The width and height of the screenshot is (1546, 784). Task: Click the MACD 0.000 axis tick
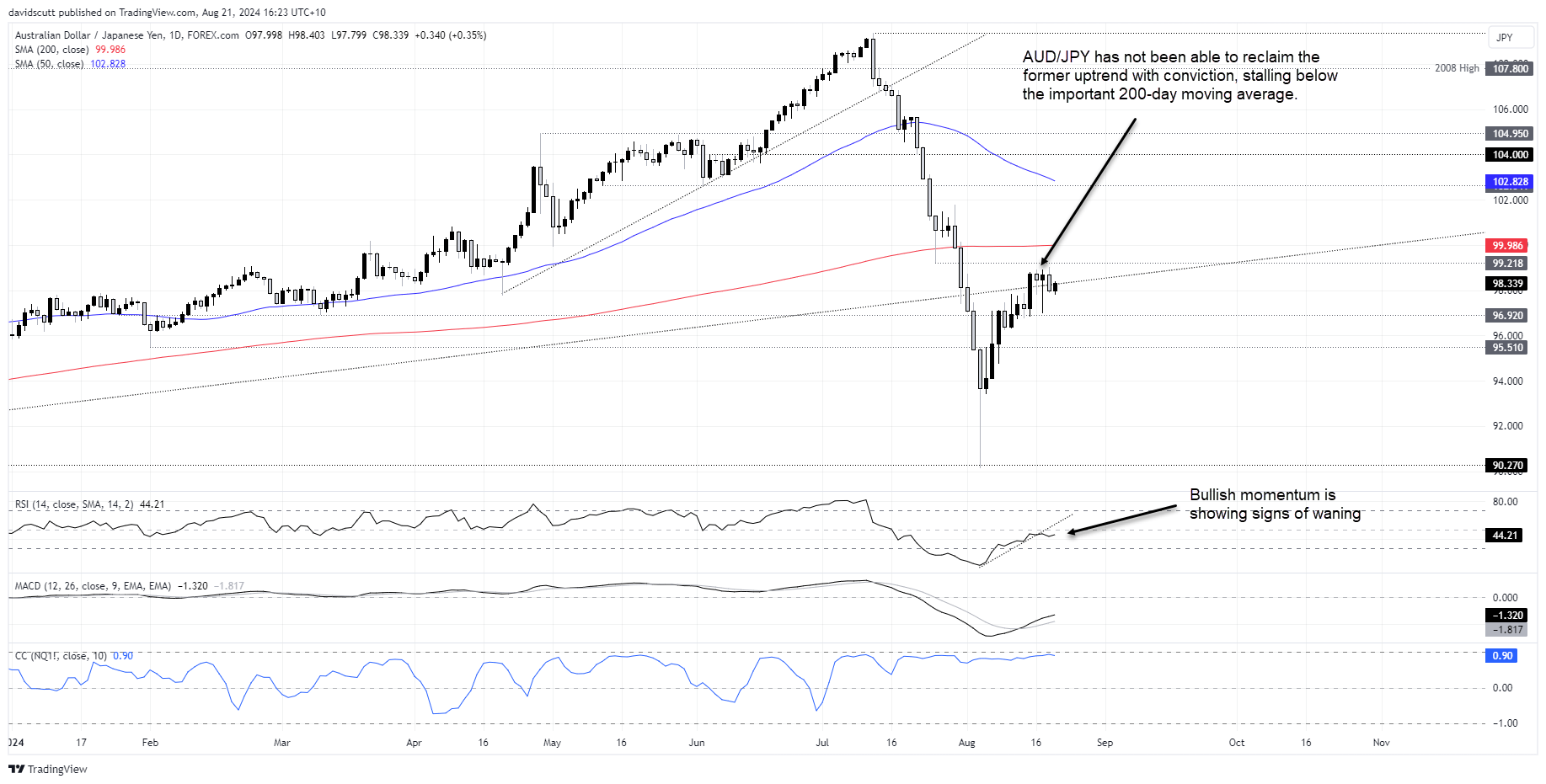(1505, 598)
